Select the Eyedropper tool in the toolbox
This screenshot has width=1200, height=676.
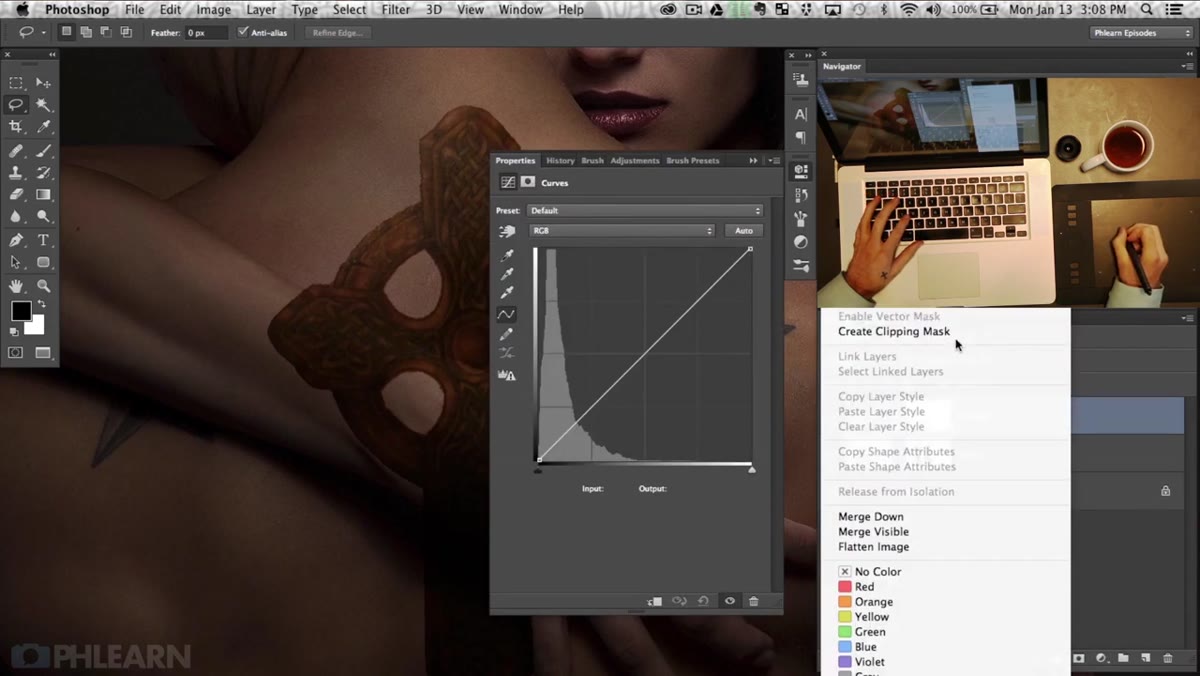[43, 127]
